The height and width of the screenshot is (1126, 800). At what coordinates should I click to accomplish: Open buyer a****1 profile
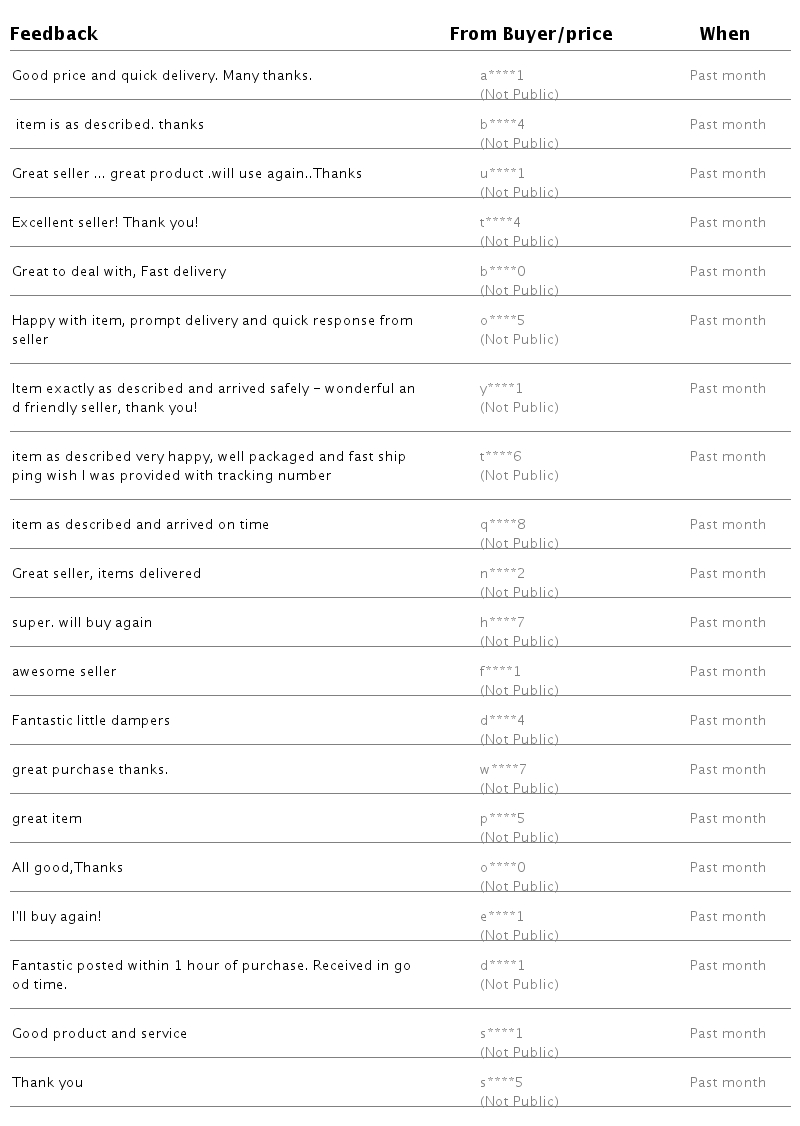pos(502,76)
